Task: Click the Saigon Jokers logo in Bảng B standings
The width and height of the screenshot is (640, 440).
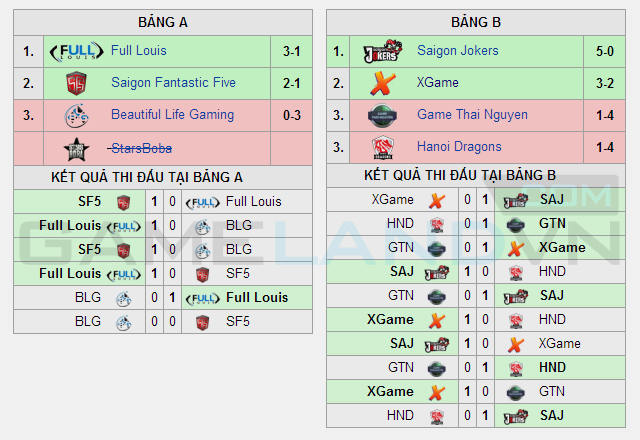Action: point(383,51)
